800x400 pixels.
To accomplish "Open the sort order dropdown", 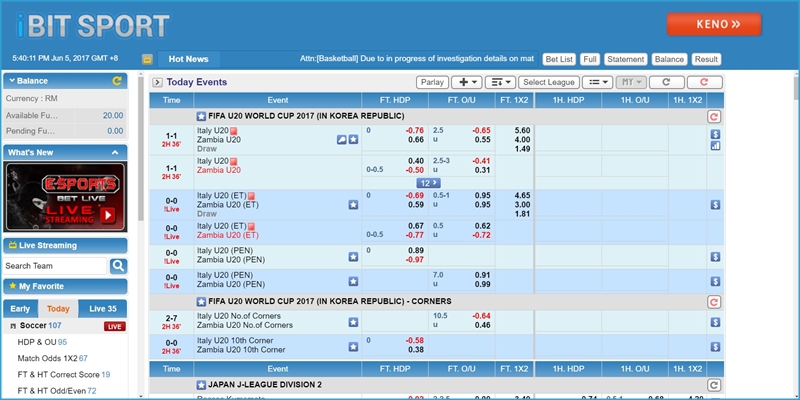I will coord(499,82).
